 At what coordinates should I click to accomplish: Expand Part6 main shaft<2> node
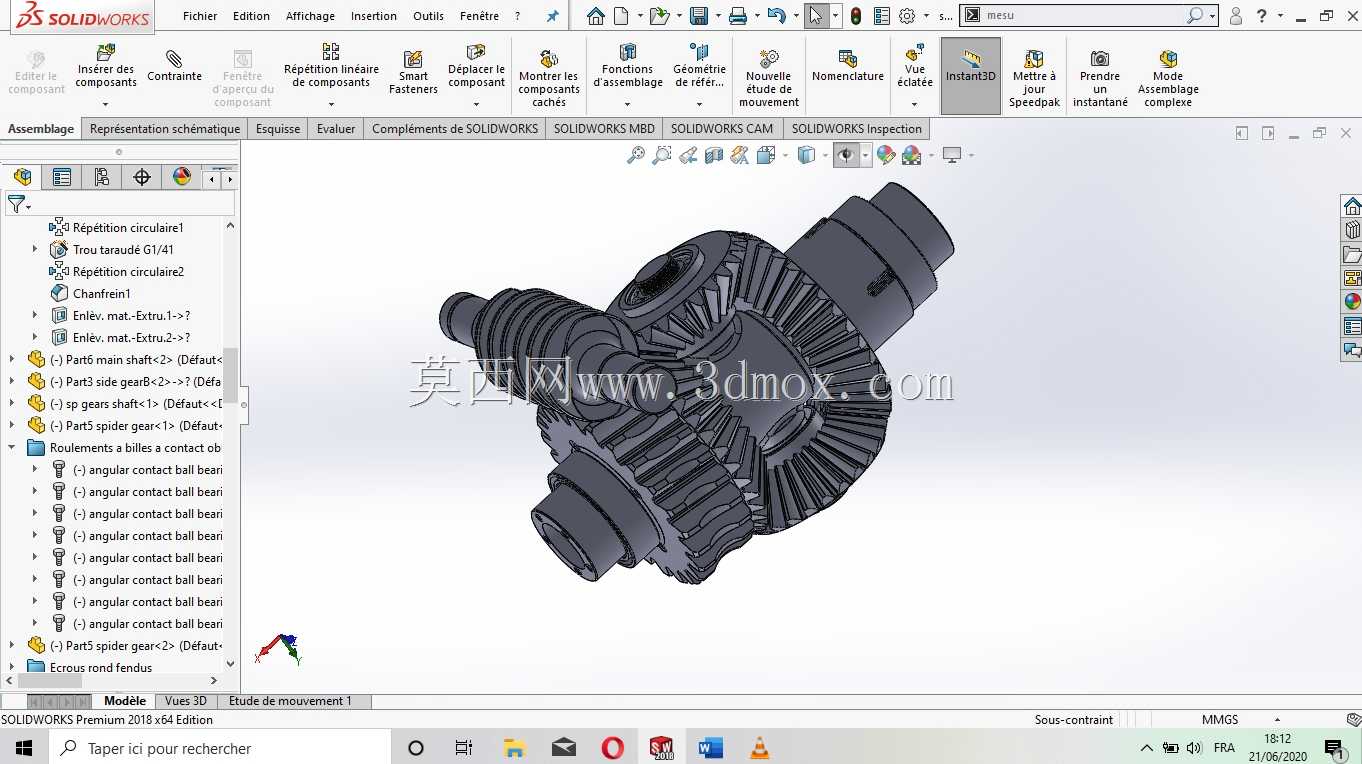point(12,360)
